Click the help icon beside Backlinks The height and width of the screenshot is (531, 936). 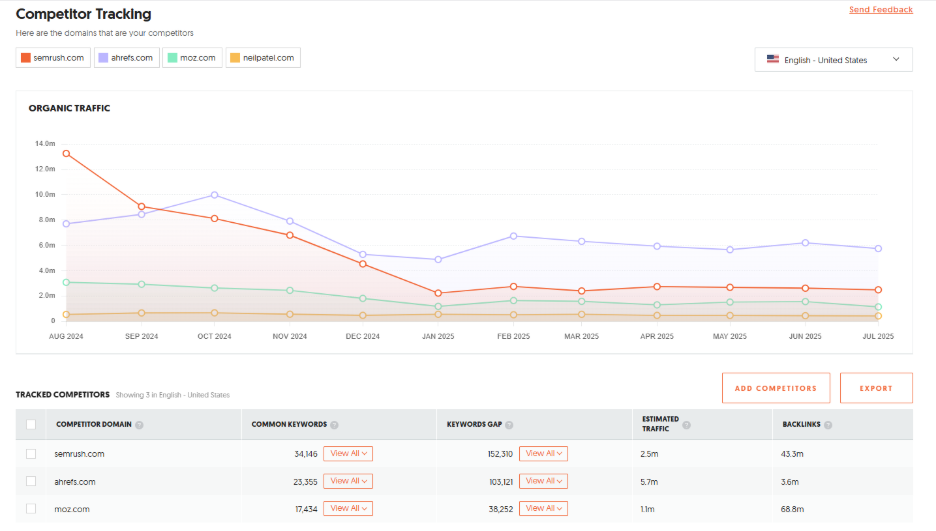(828, 425)
